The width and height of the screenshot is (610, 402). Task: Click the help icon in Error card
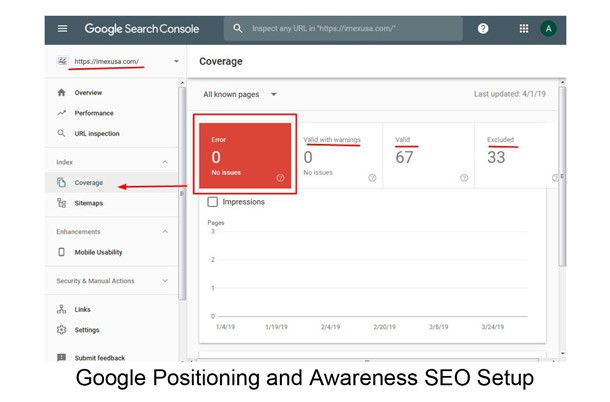[280, 178]
